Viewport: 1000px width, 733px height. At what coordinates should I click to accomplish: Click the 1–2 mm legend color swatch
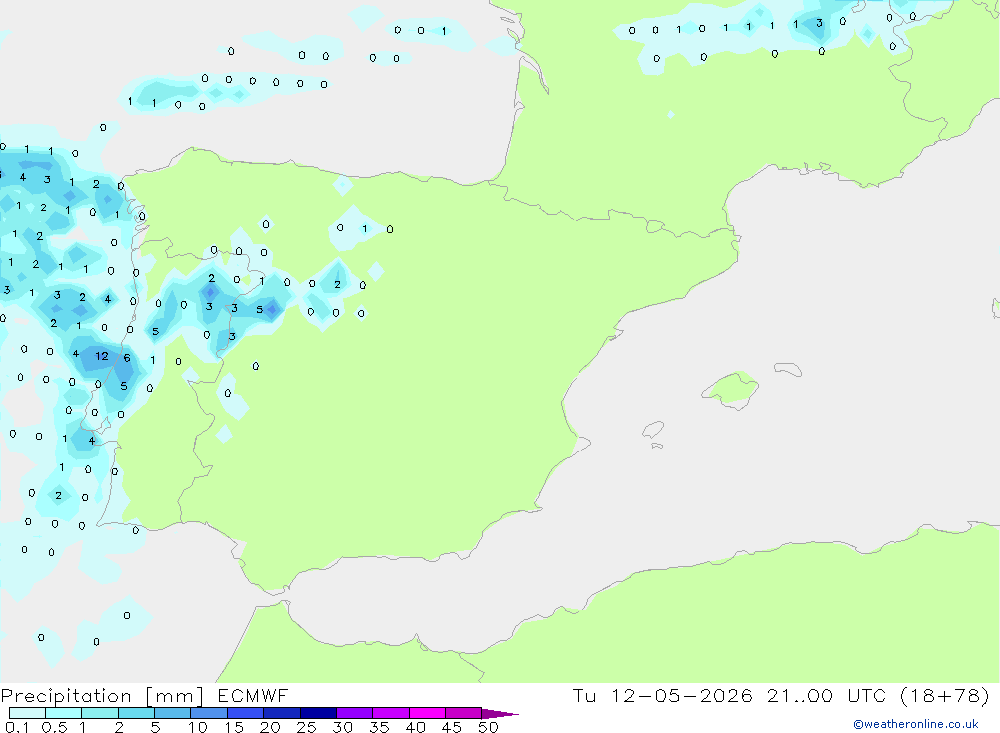(x=100, y=713)
